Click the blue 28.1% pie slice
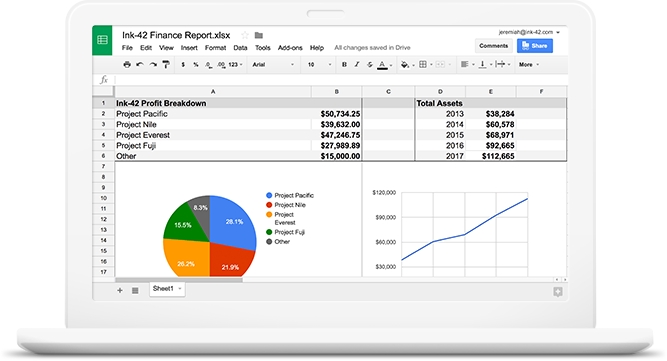The height and width of the screenshot is (361, 667). 234,222
